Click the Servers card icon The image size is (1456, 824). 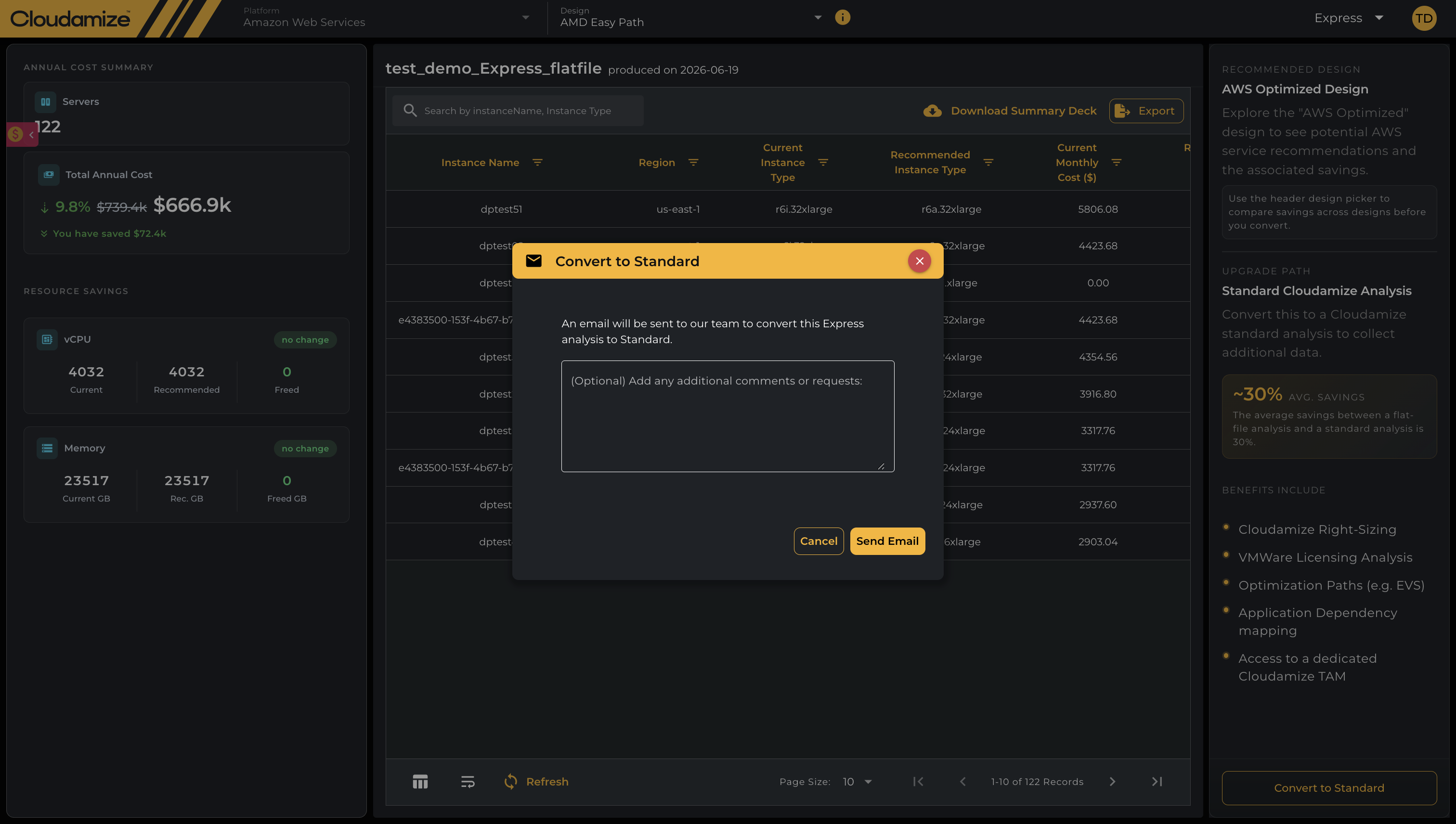click(45, 102)
